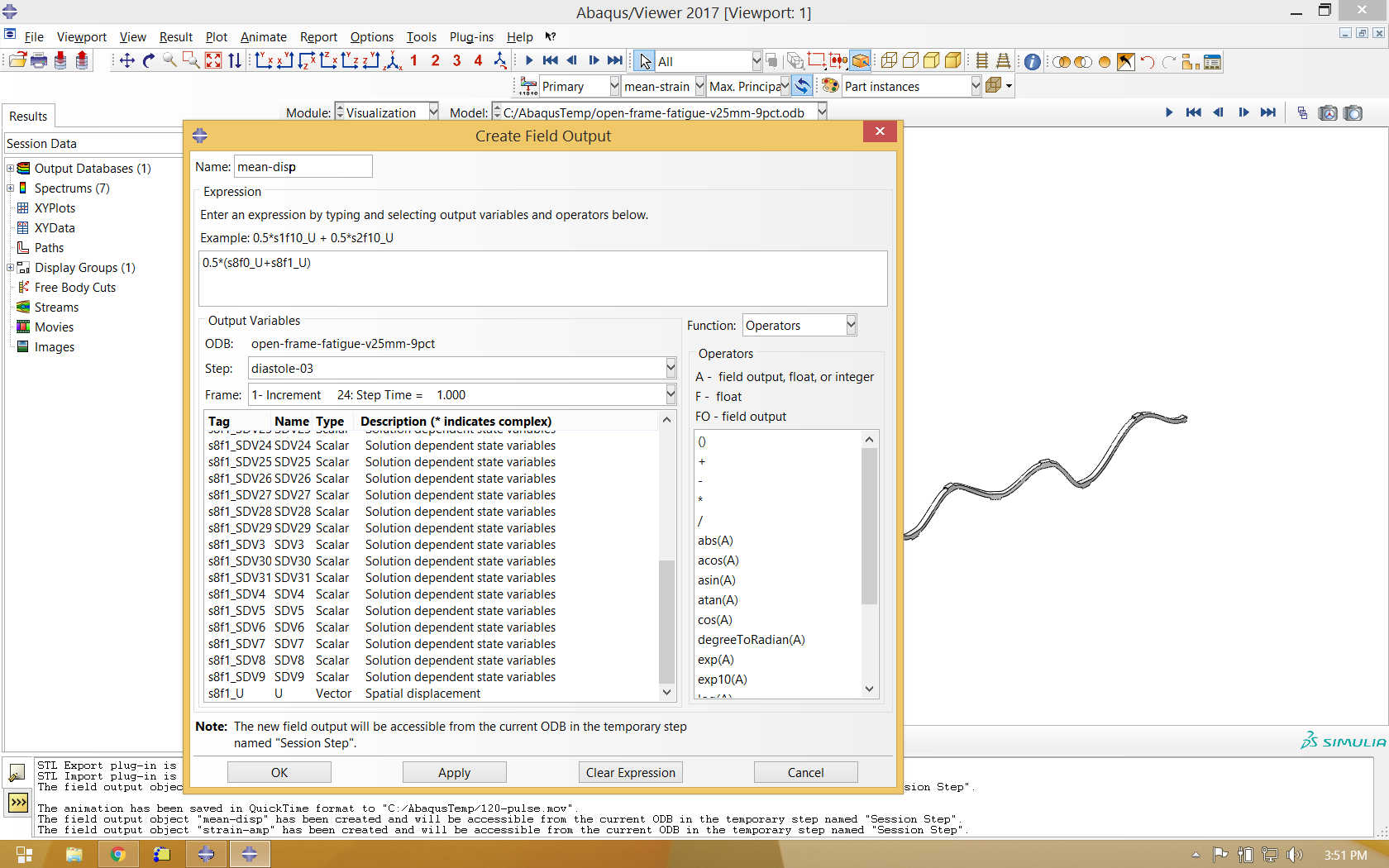Screen dimensions: 1389x868
Task: Expand the Spectrums tree node
Action: [11, 188]
